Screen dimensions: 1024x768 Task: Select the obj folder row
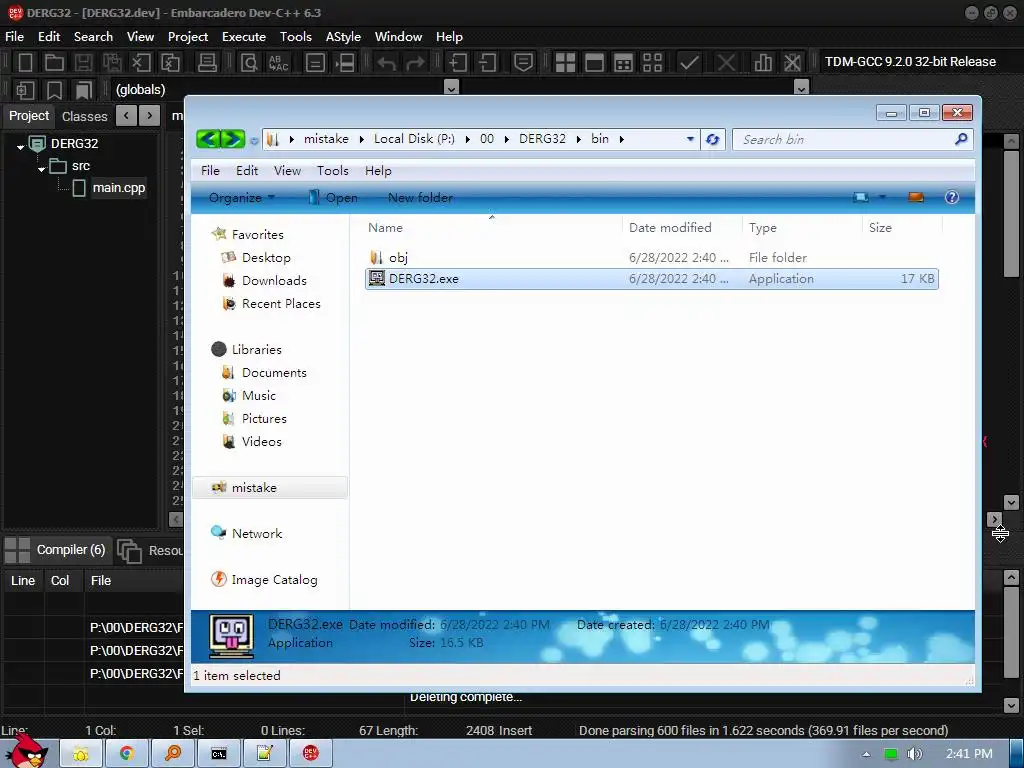[x=652, y=257]
